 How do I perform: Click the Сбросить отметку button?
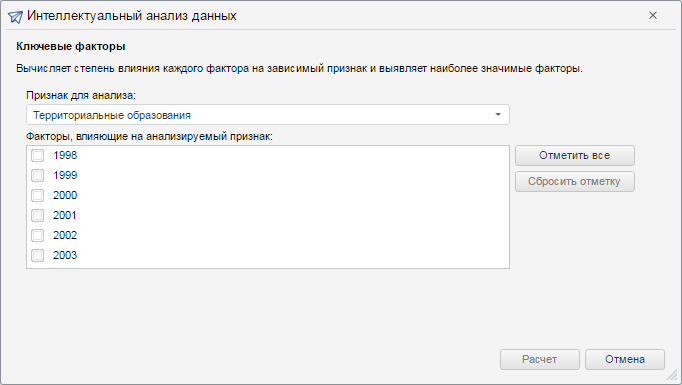[x=575, y=181]
